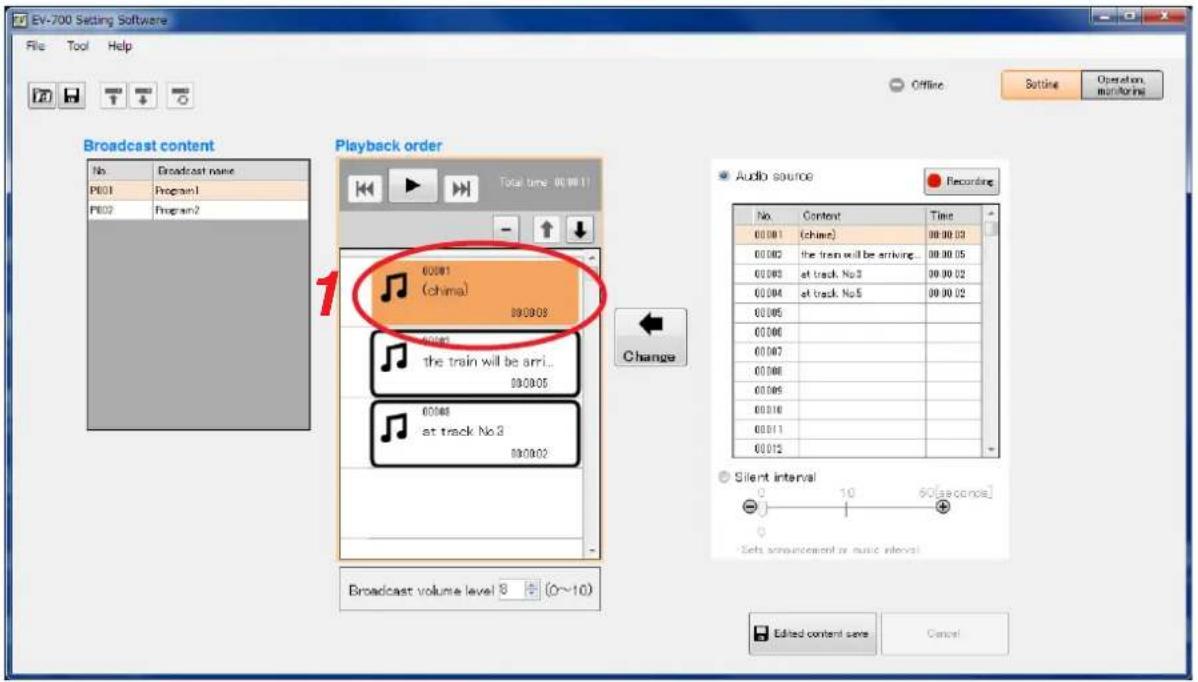
Task: Select Program1 row in Broadcast content
Action: click(199, 190)
